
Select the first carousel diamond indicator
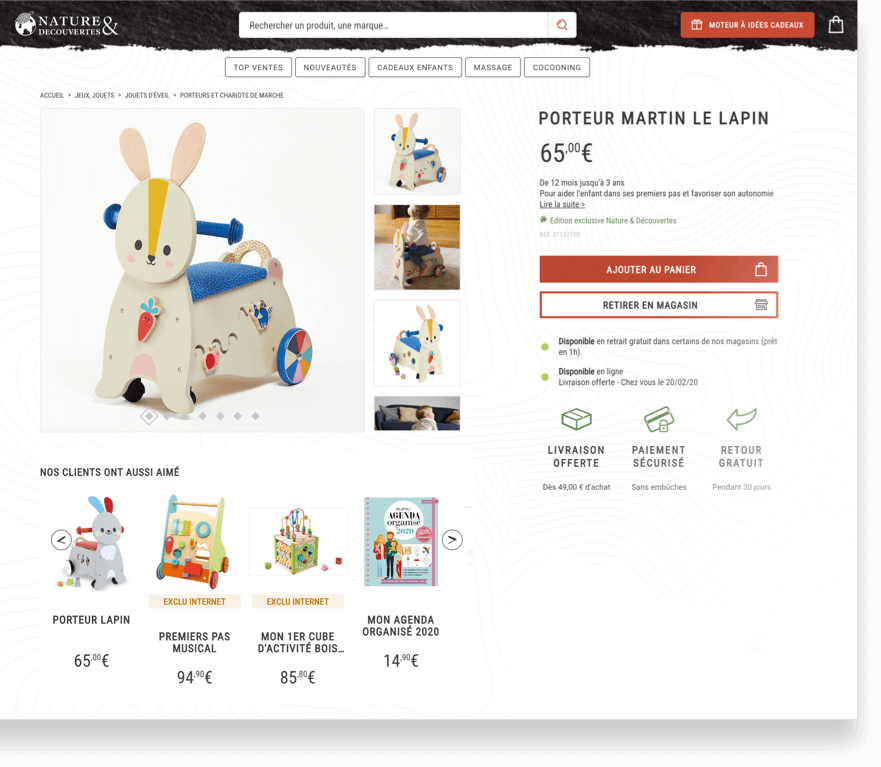pyautogui.click(x=149, y=416)
